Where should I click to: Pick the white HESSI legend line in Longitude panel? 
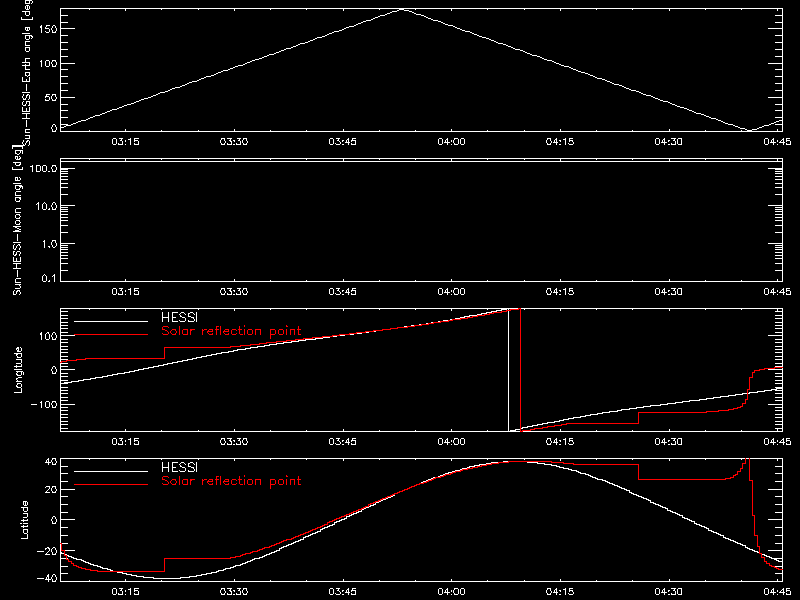(x=111, y=321)
